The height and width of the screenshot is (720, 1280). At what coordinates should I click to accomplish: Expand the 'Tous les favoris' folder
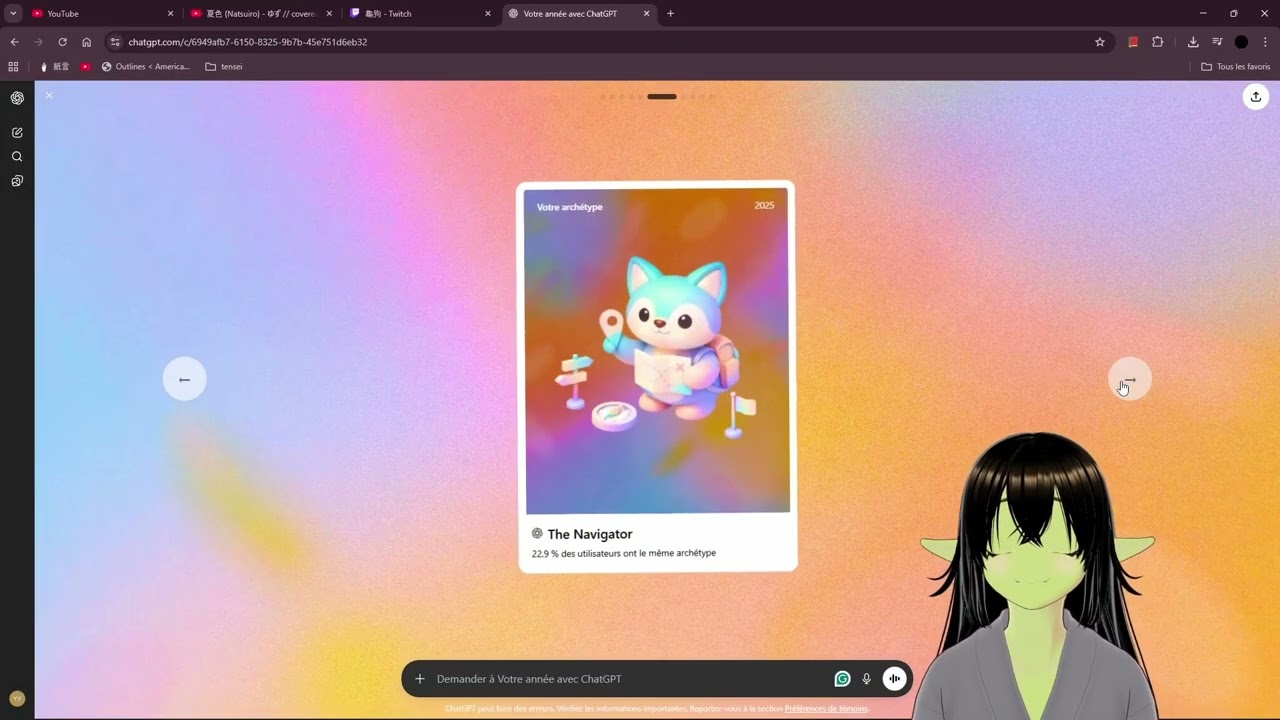coord(1236,67)
